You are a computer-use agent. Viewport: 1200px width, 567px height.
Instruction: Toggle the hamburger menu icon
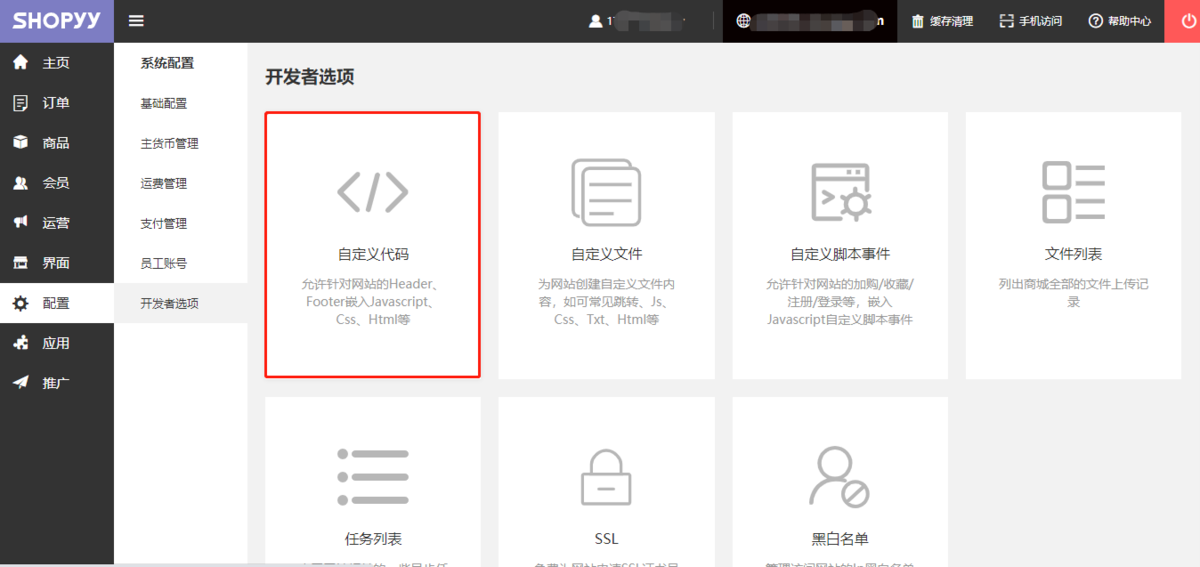[x=136, y=21]
